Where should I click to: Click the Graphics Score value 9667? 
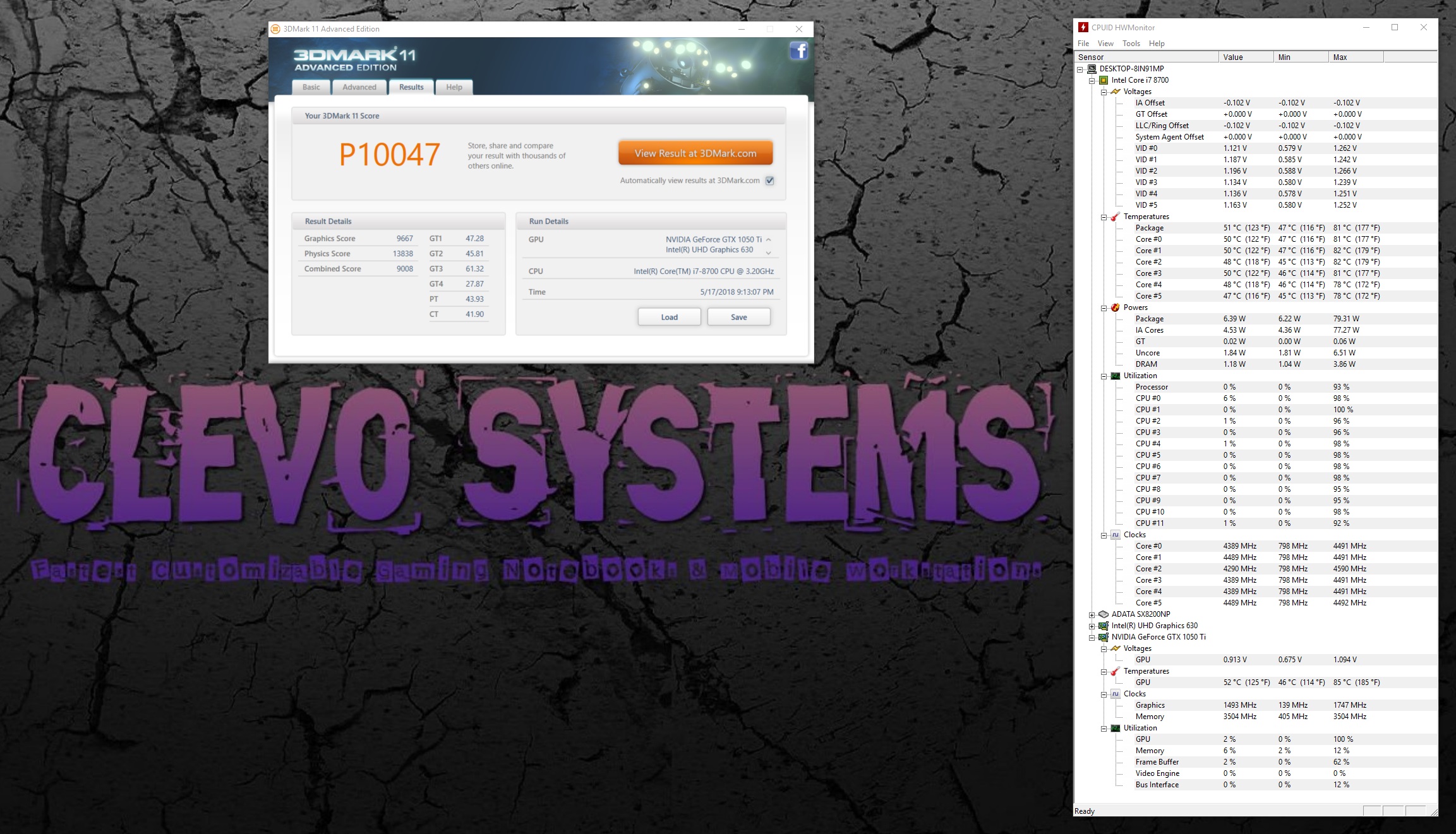pyautogui.click(x=405, y=239)
